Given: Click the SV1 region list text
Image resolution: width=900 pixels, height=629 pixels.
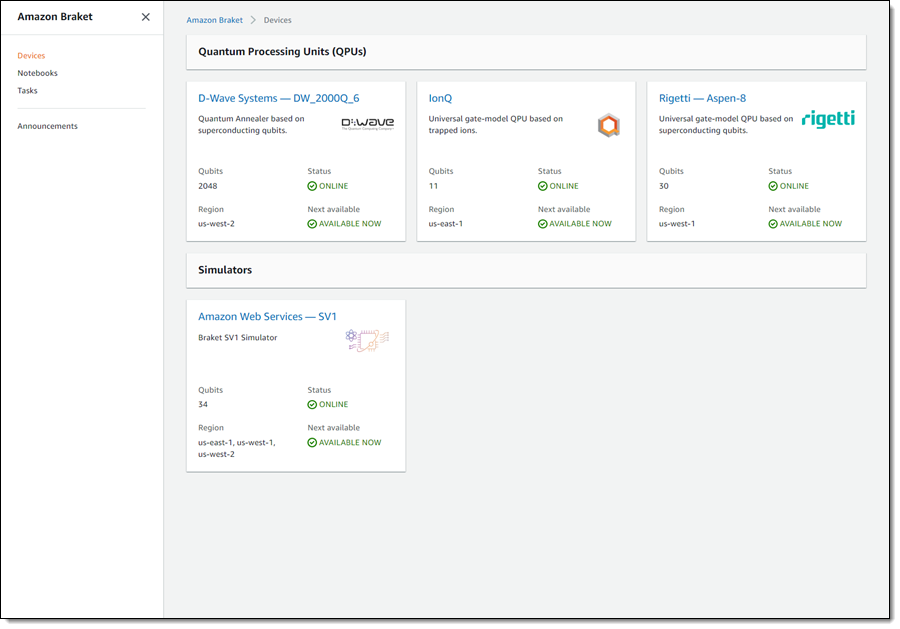Looking at the screenshot, I should pos(237,448).
